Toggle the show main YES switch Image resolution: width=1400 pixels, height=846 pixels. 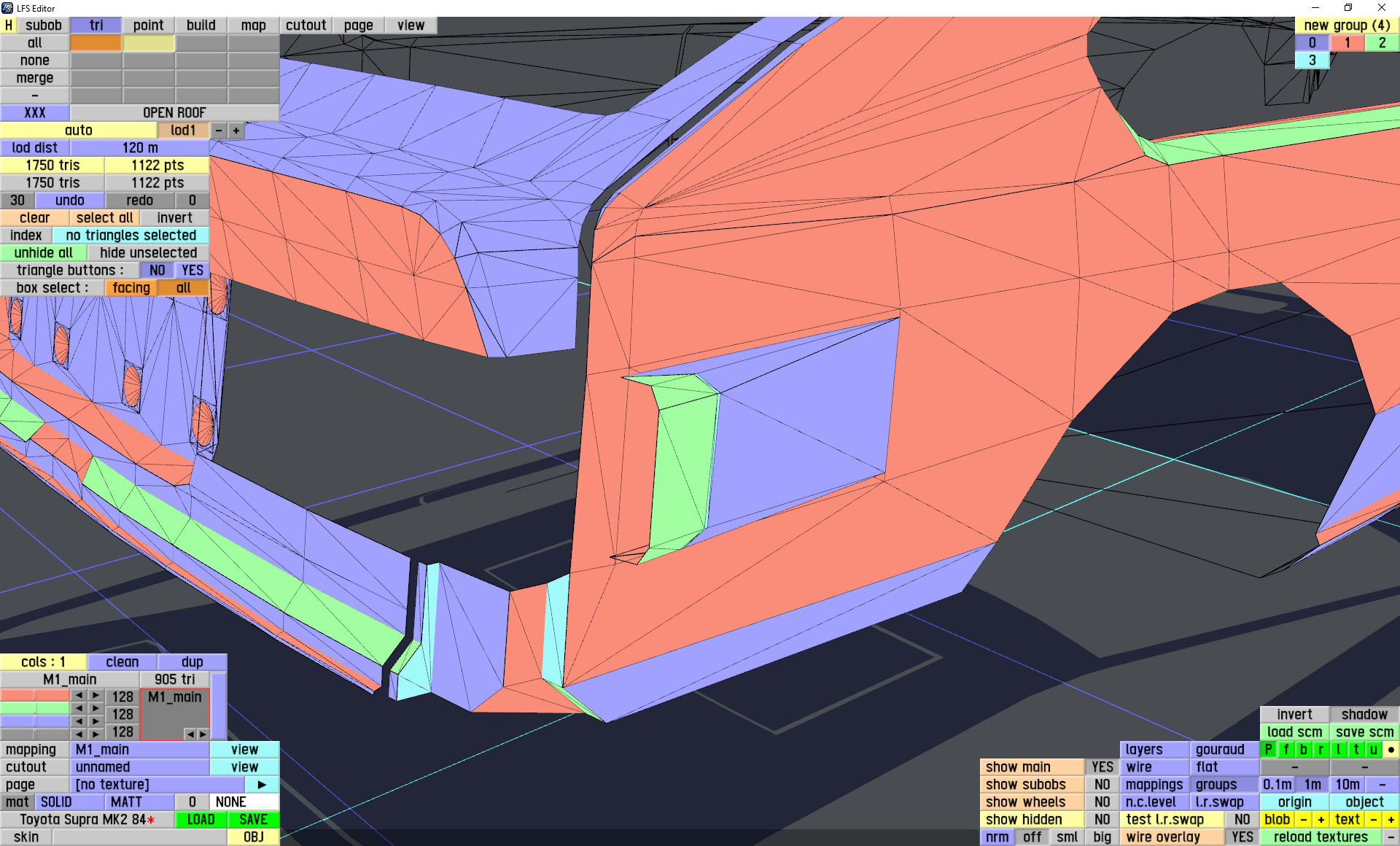pos(1102,767)
